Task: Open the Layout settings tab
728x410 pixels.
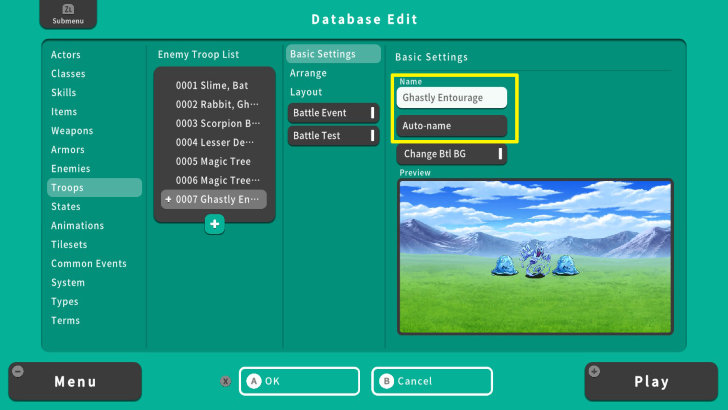Action: (x=306, y=92)
